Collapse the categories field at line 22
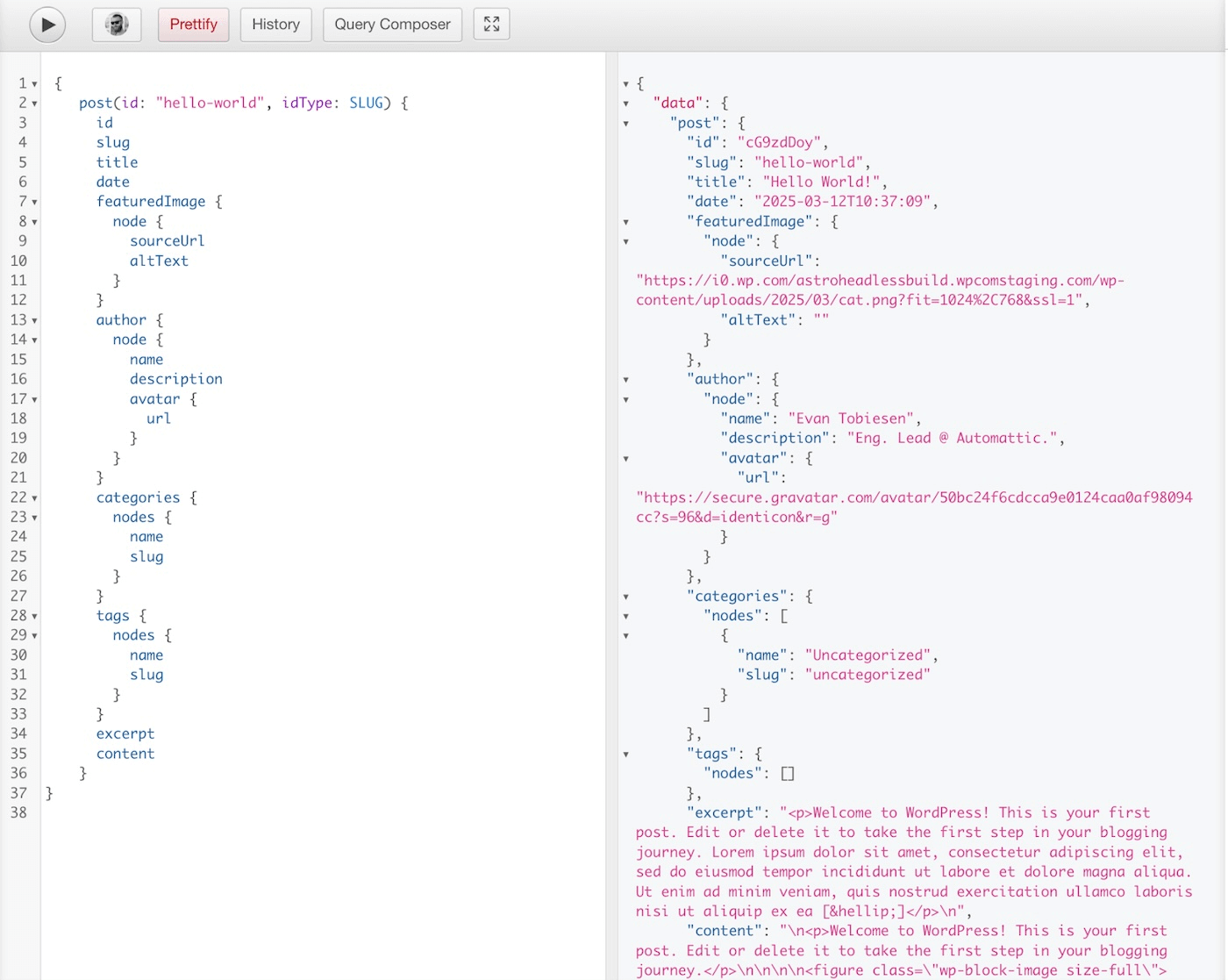Viewport: 1228px width, 980px height. pyautogui.click(x=34, y=498)
